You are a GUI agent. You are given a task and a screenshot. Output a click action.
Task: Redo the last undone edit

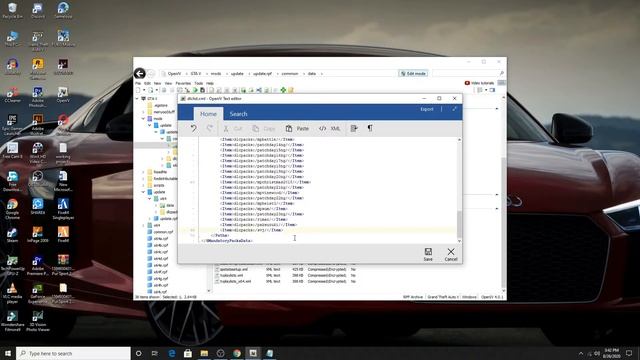pos(209,128)
